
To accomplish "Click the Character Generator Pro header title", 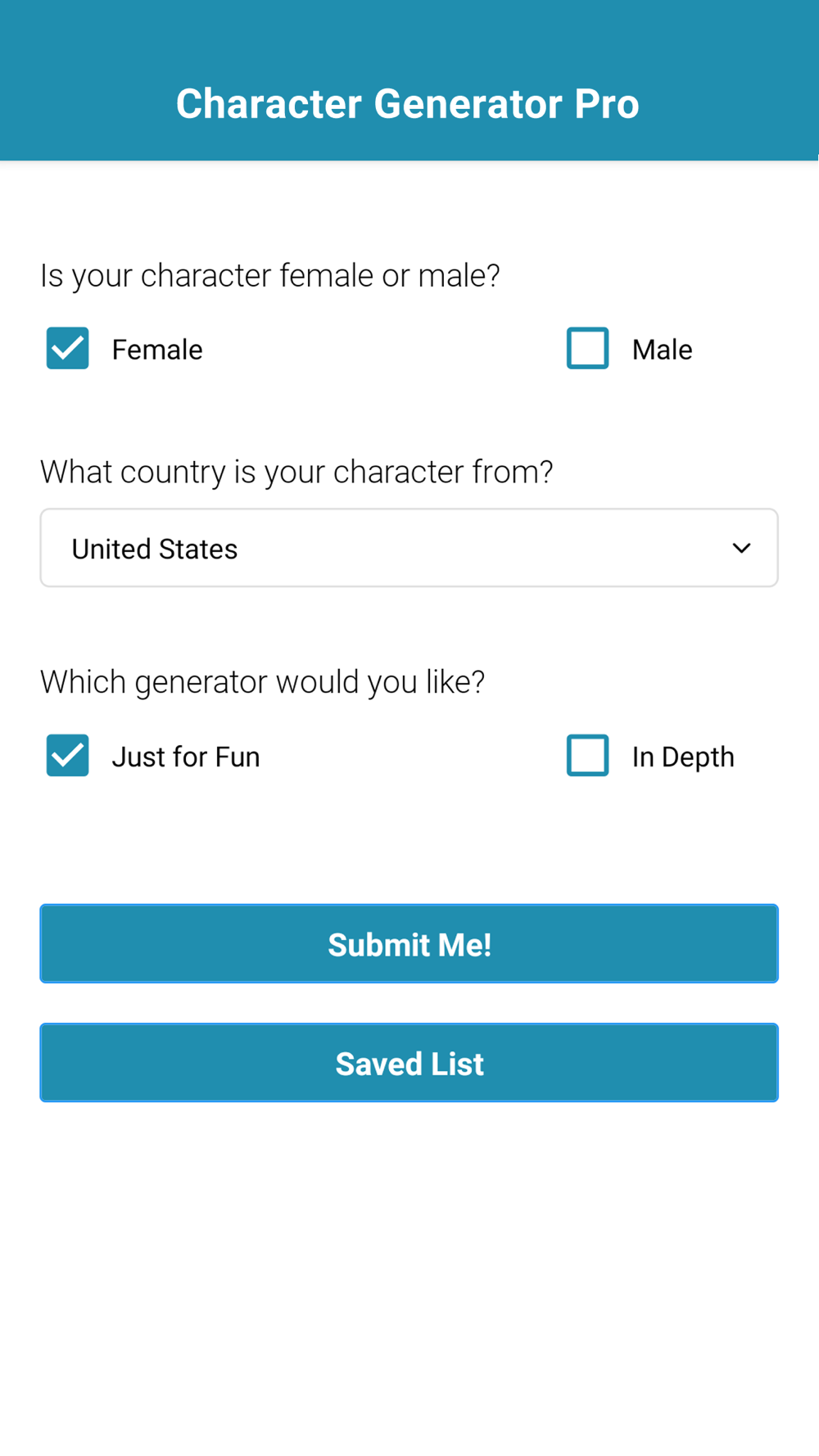I will (408, 104).
